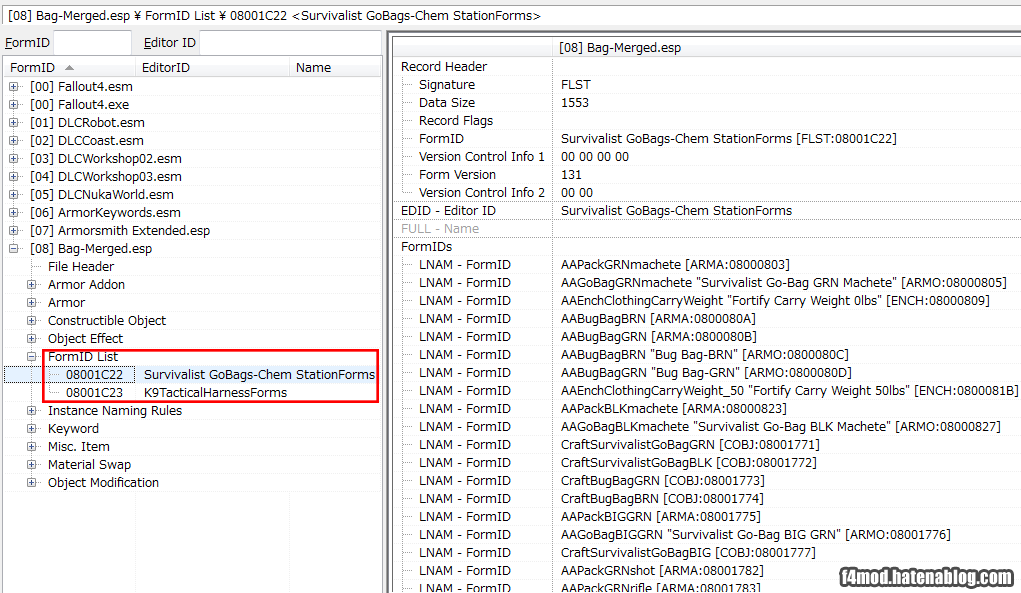The image size is (1021, 593).
Task: Select the Object Modification tree item
Action: click(103, 483)
